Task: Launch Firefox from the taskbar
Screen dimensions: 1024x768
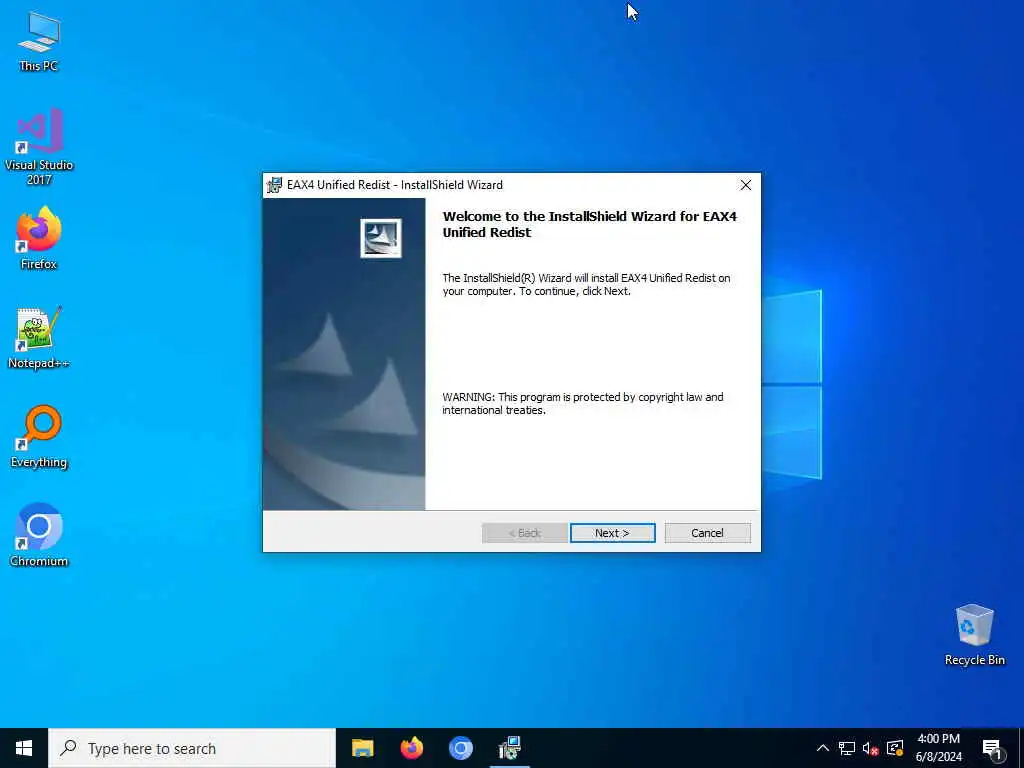Action: (x=411, y=748)
